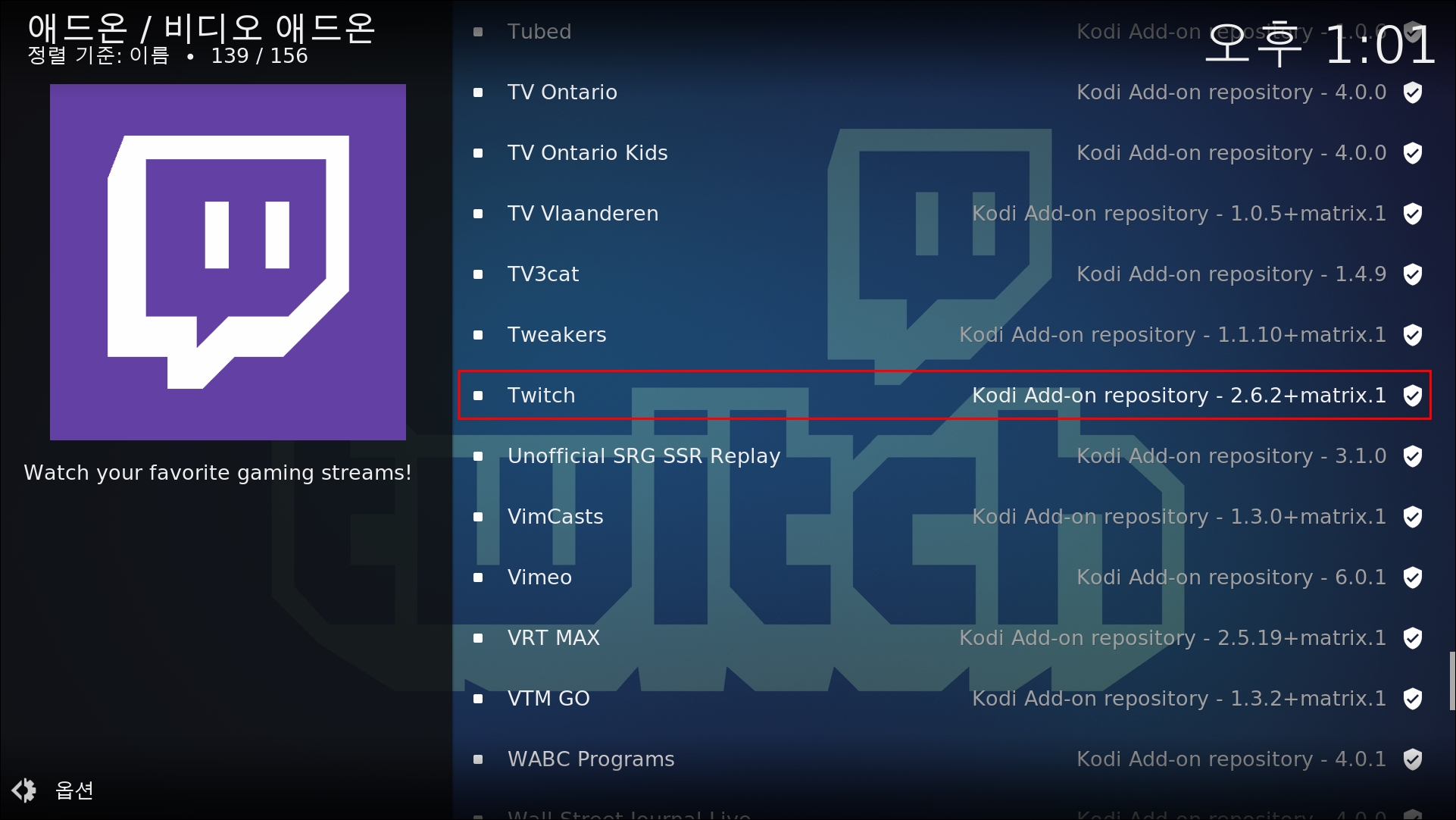Select the Twitch add-on entry
This screenshot has height=820, width=1456.
(945, 395)
